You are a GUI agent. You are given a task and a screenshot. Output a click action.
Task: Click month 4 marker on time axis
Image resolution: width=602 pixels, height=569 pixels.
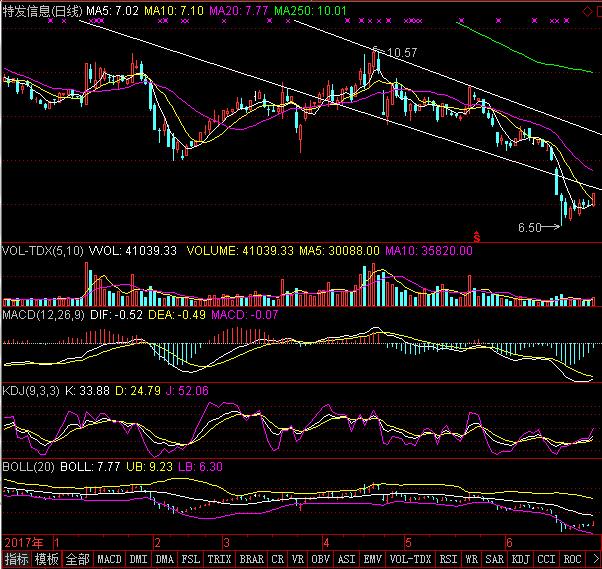click(326, 543)
